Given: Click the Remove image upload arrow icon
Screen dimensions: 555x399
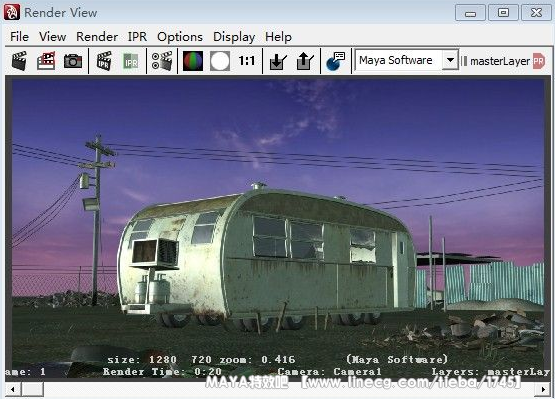Looking at the screenshot, I should pyautogui.click(x=305, y=61).
